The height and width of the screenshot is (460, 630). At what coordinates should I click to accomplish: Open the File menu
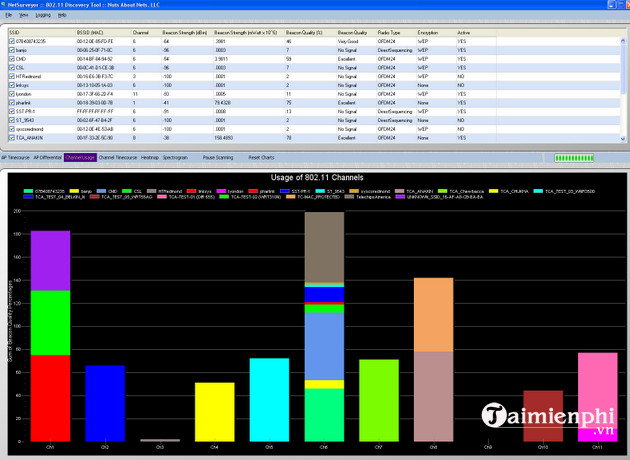click(8, 15)
